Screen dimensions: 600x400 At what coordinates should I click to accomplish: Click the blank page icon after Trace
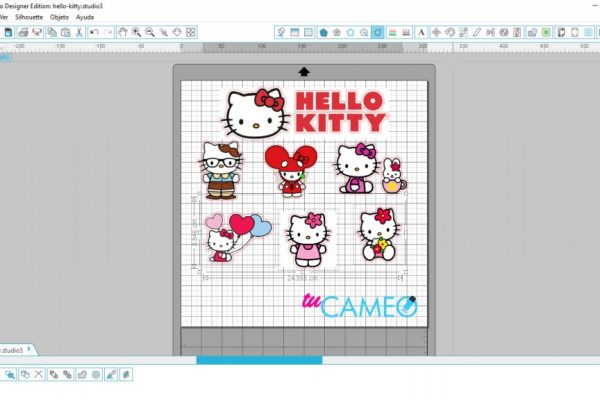coord(574,33)
